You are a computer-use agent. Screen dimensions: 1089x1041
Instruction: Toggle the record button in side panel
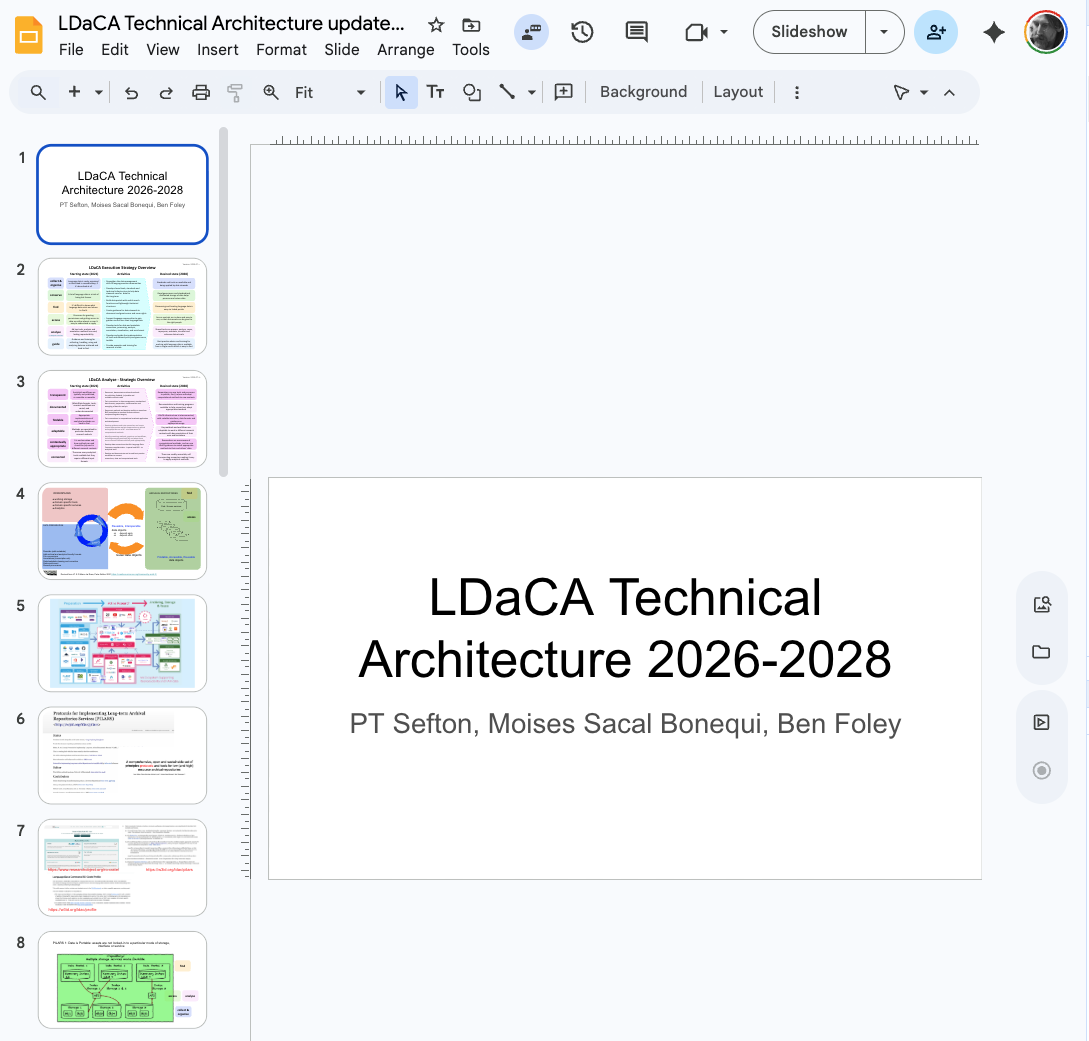tap(1042, 770)
